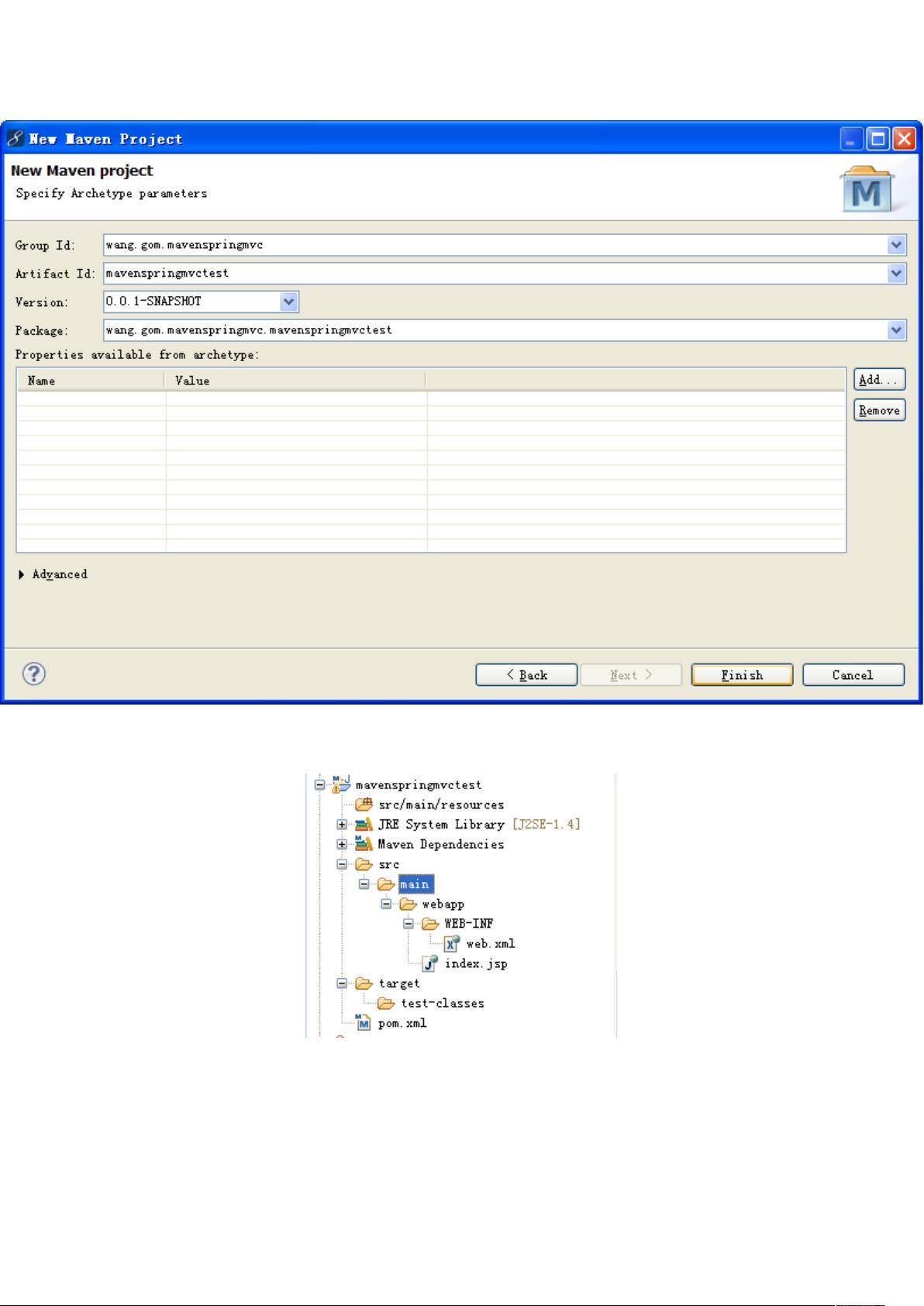Image resolution: width=924 pixels, height=1306 pixels.
Task: Select the test-classes folder
Action: click(442, 1003)
